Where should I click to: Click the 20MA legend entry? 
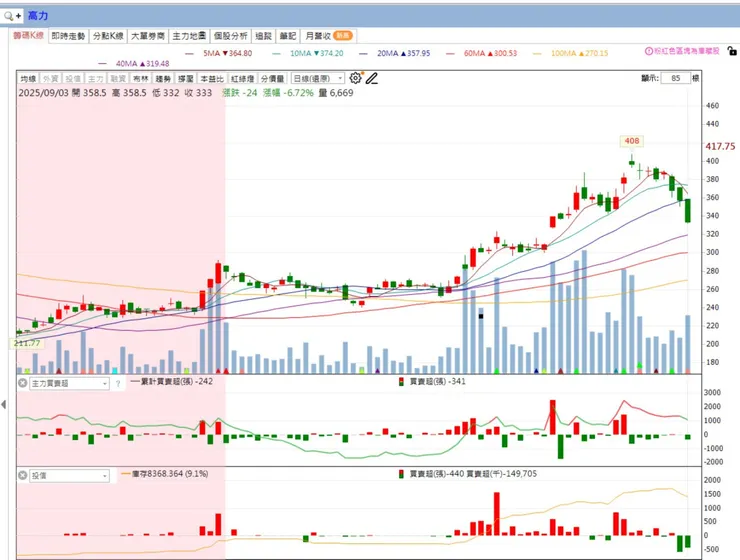pos(395,53)
